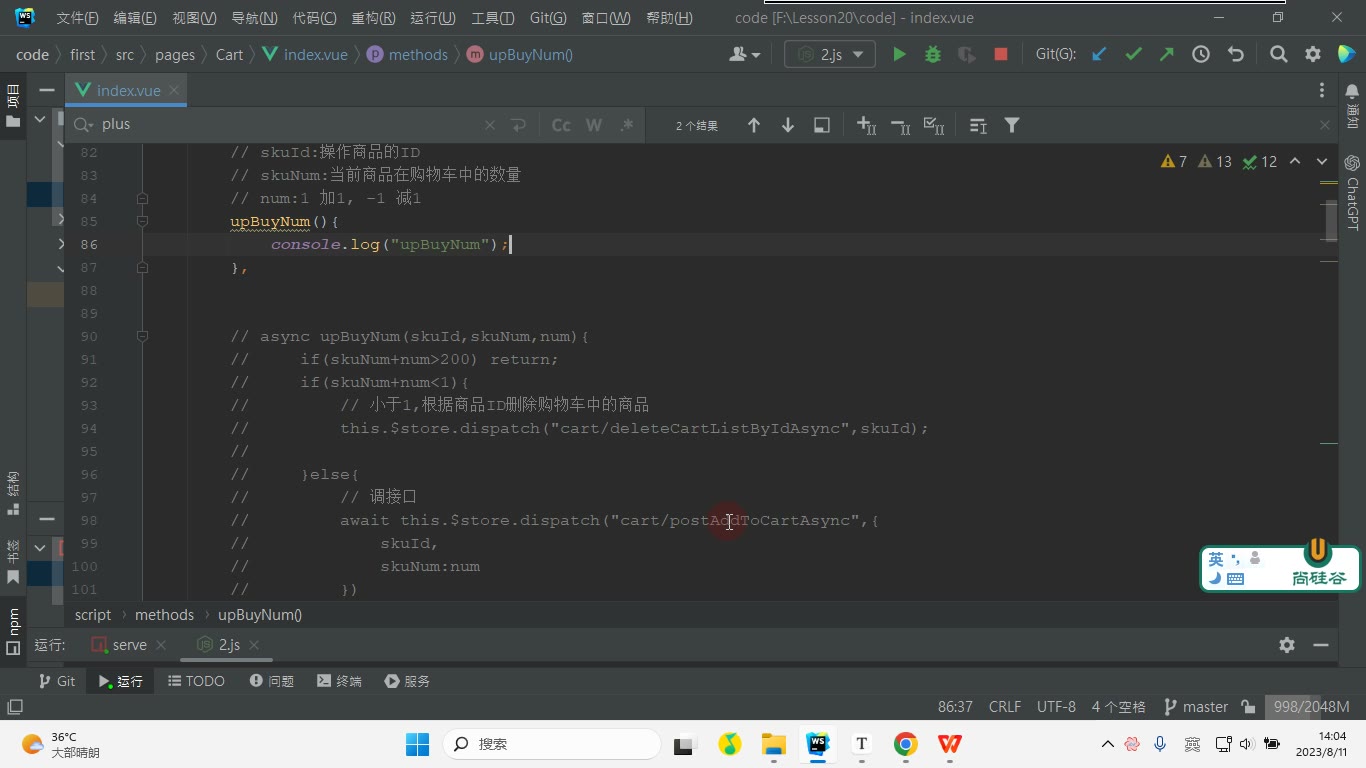The image size is (1366, 768).
Task: Toggle Match Case (Cc) in search bar
Action: [x=561, y=125]
